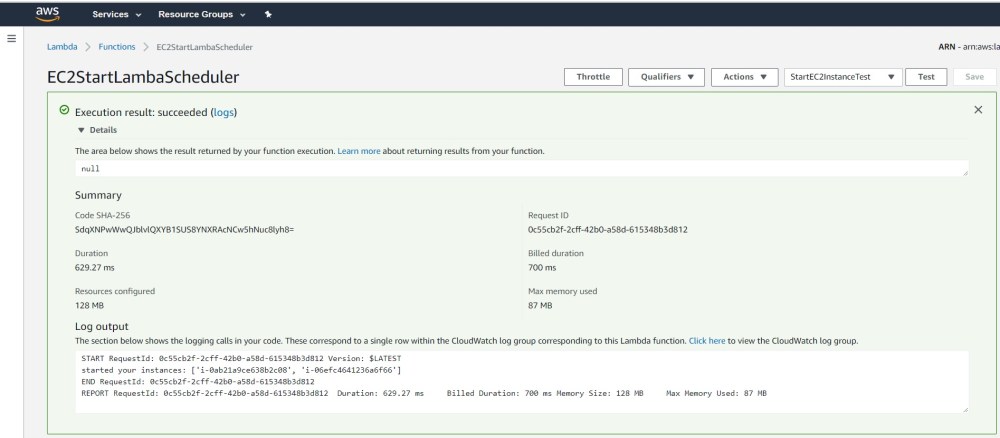Open the Services menu
Image resolution: width=1000 pixels, height=438 pixels.
(x=116, y=16)
